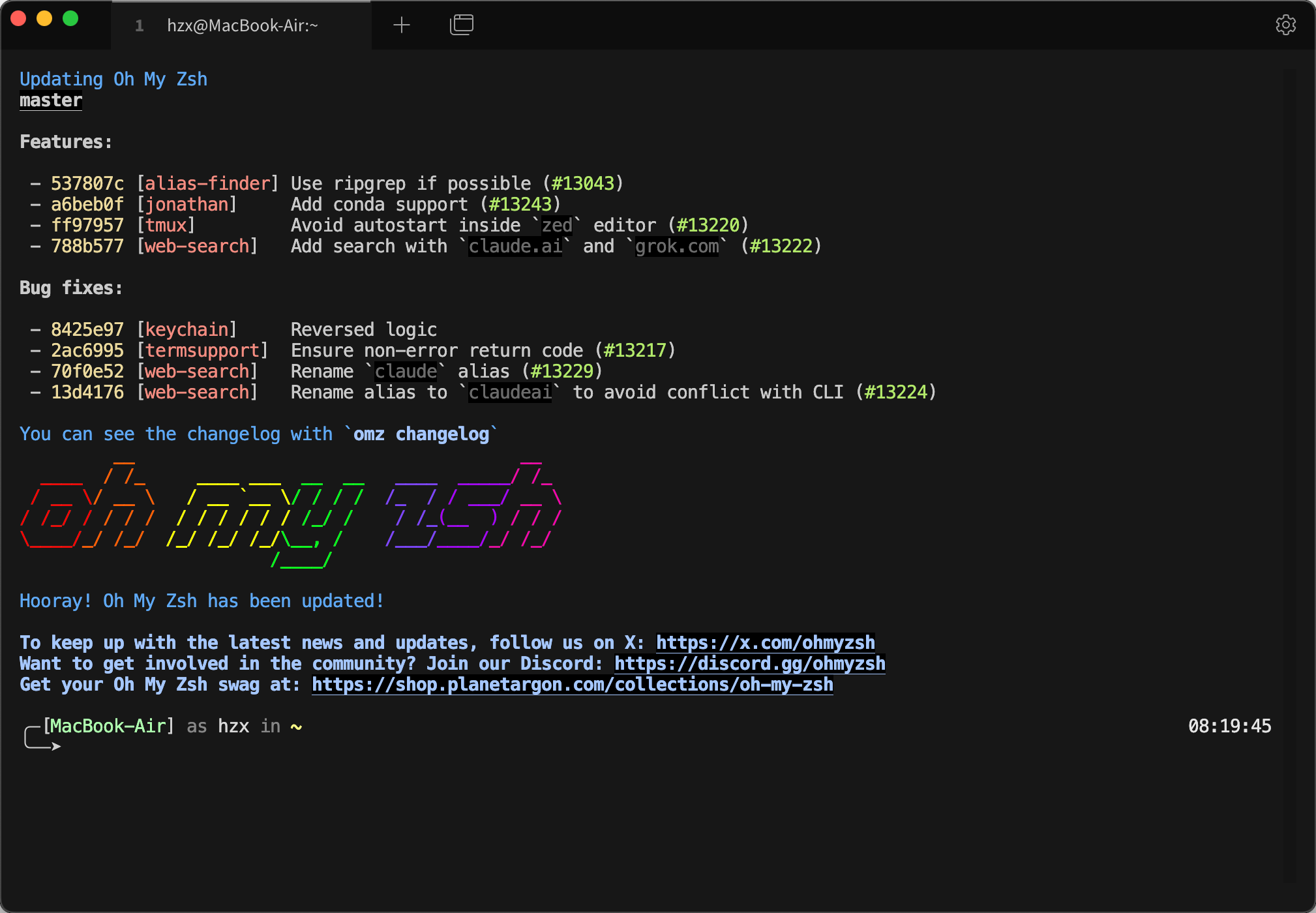The height and width of the screenshot is (913, 1316).
Task: Click 'Add conda support' commit message
Action: pos(380,205)
